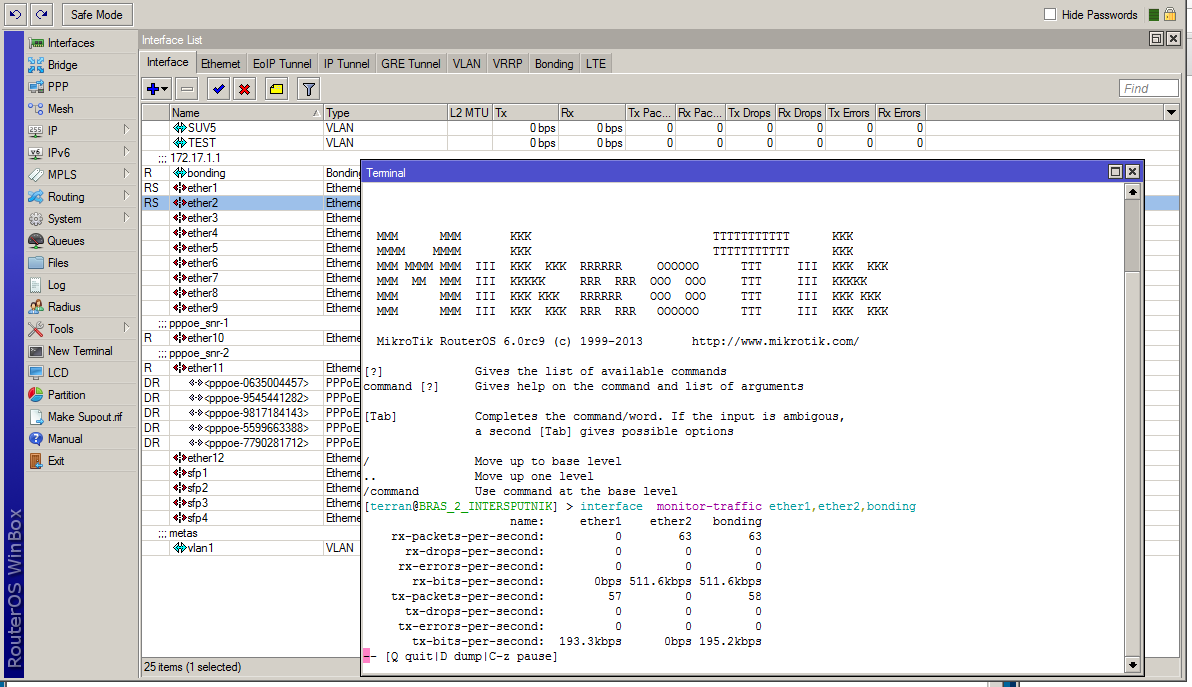The height and width of the screenshot is (687, 1192).
Task: Open Log in the sidebar
Action: pyautogui.click(x=56, y=285)
